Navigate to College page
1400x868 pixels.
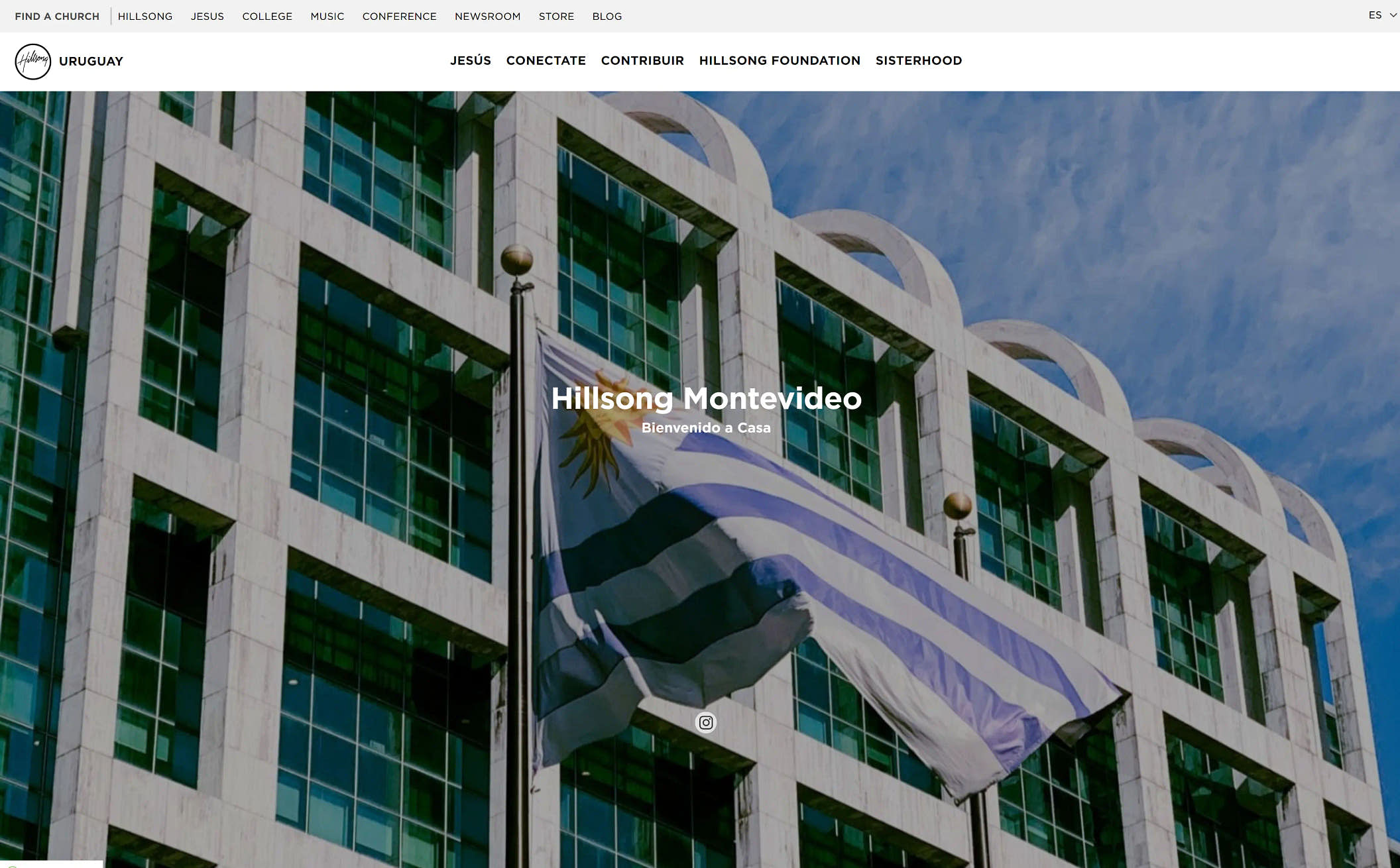[x=267, y=17]
